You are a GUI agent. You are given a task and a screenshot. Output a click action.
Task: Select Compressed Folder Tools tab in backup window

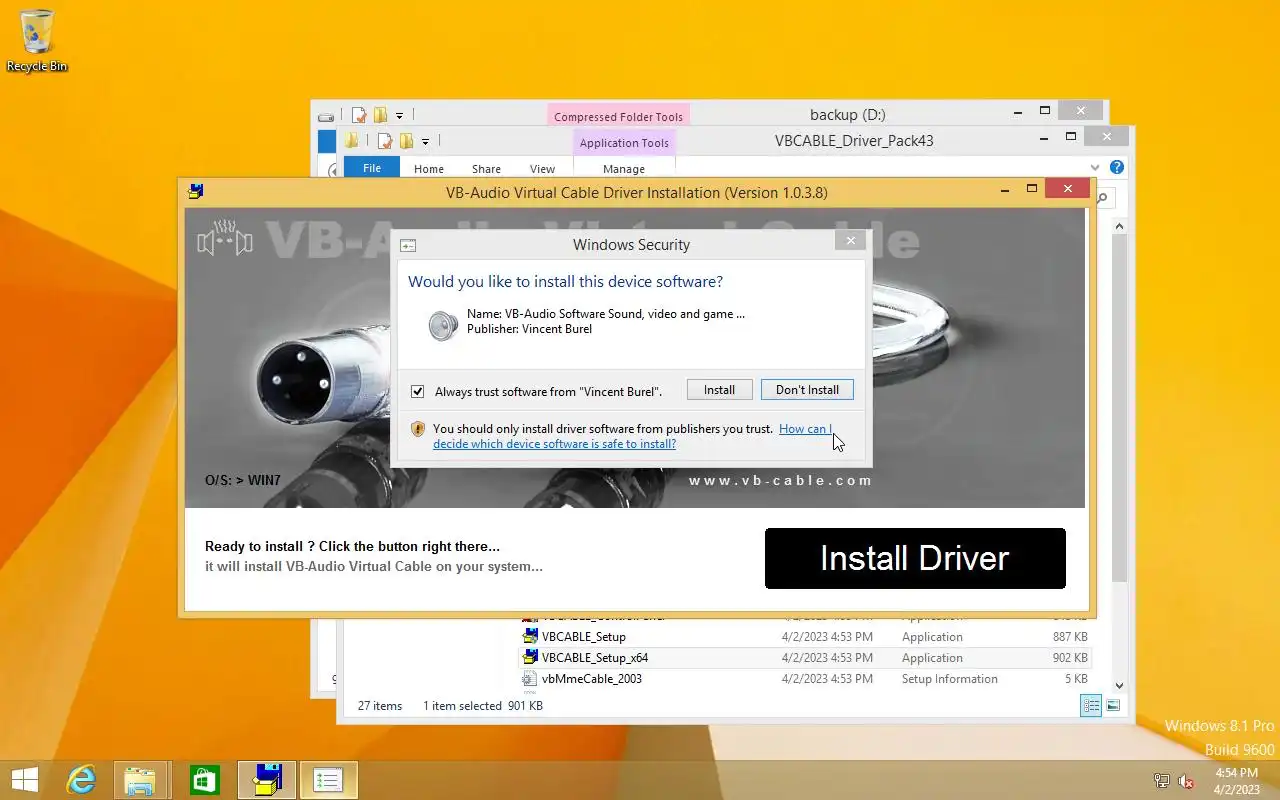click(x=618, y=117)
